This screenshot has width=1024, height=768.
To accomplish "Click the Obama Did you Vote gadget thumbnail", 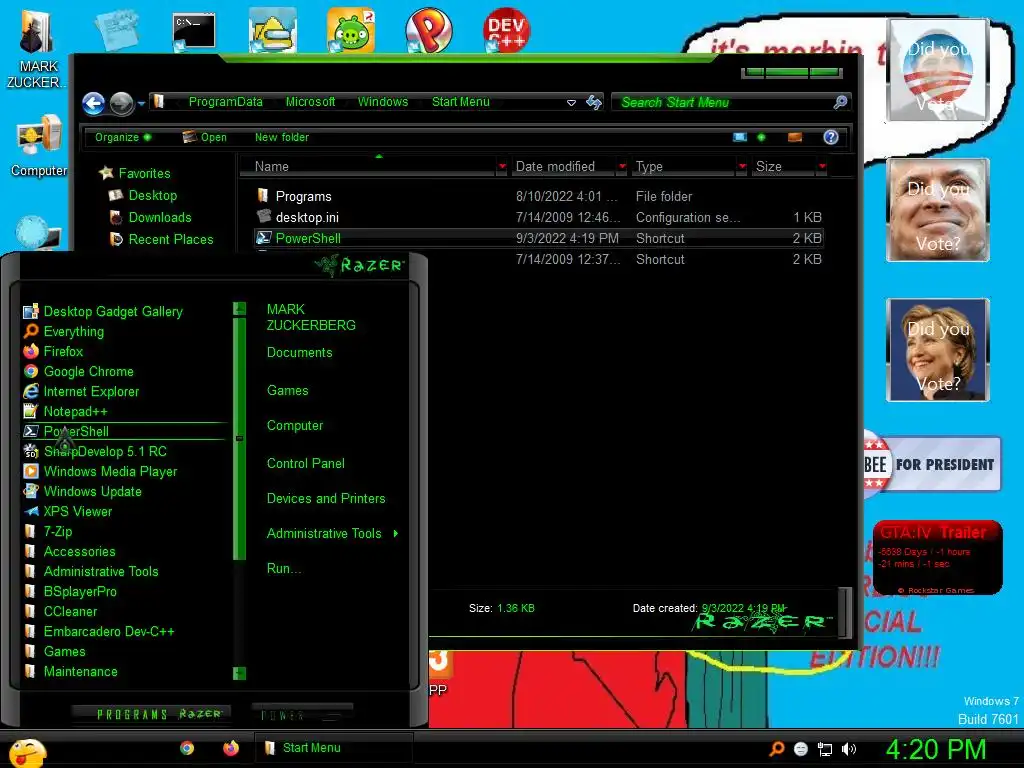I will pos(938,70).
